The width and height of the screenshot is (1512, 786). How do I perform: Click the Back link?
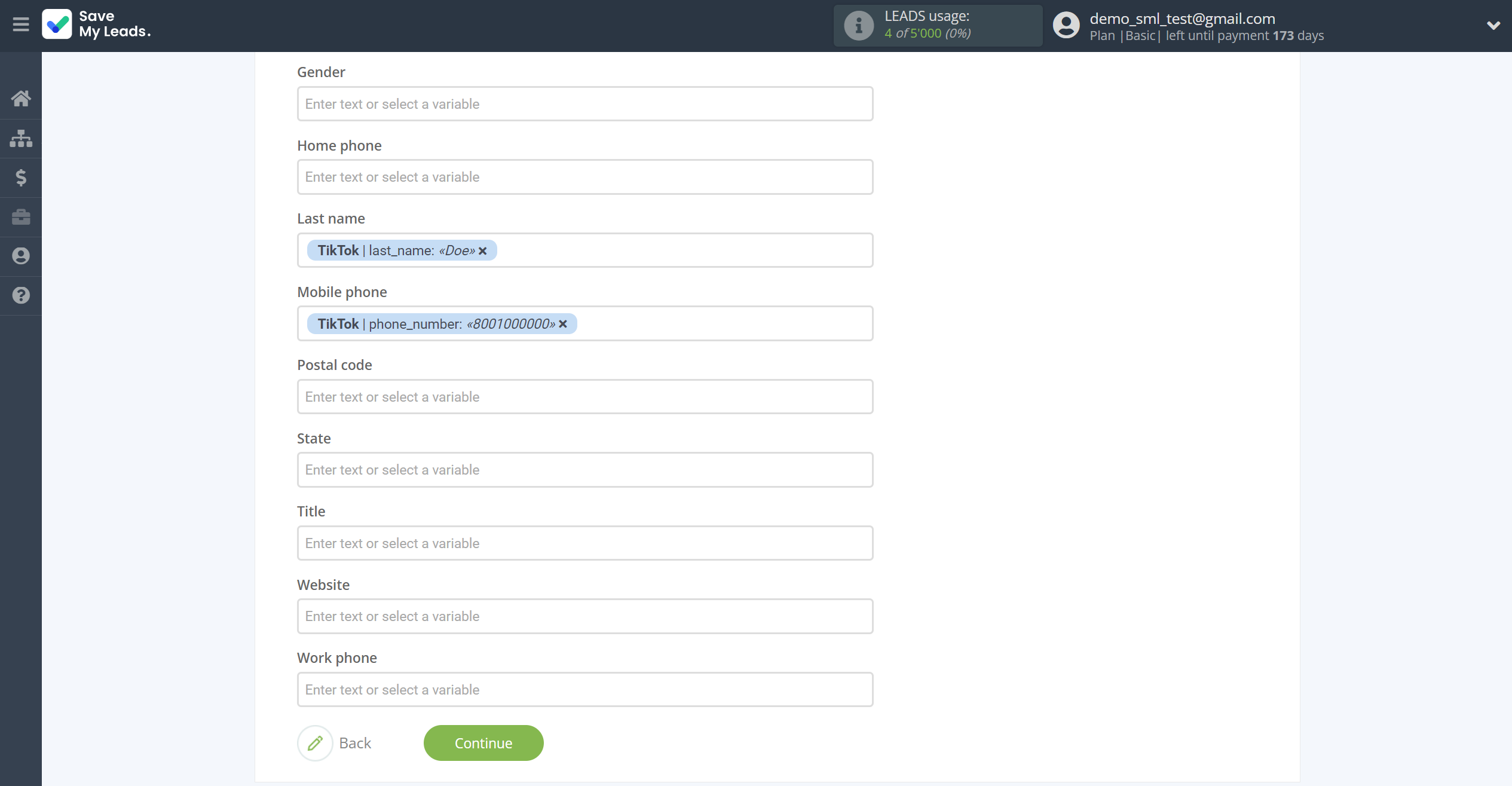[355, 743]
